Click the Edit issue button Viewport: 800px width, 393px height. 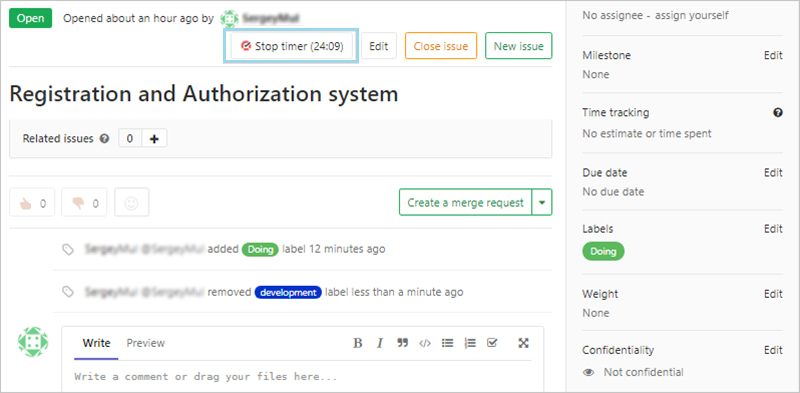(x=379, y=46)
